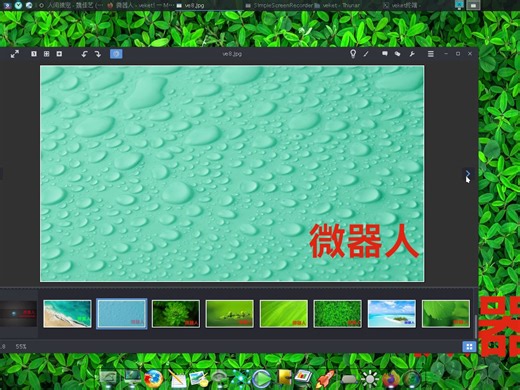
Task: Click the thumbnail strip scrollbar
Action: 475,327
